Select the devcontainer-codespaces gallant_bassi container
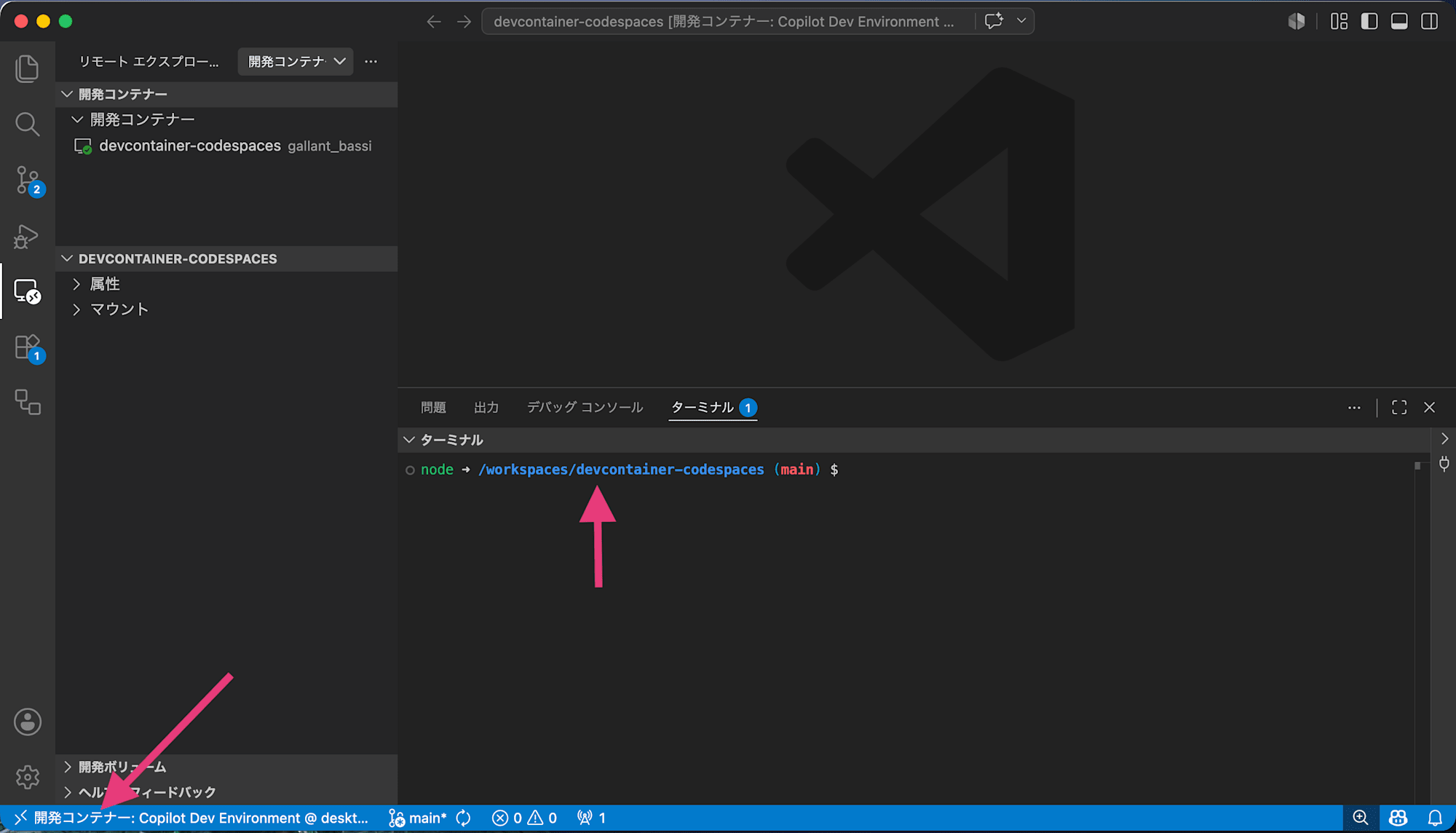This screenshot has height=833, width=1456. coord(226,146)
